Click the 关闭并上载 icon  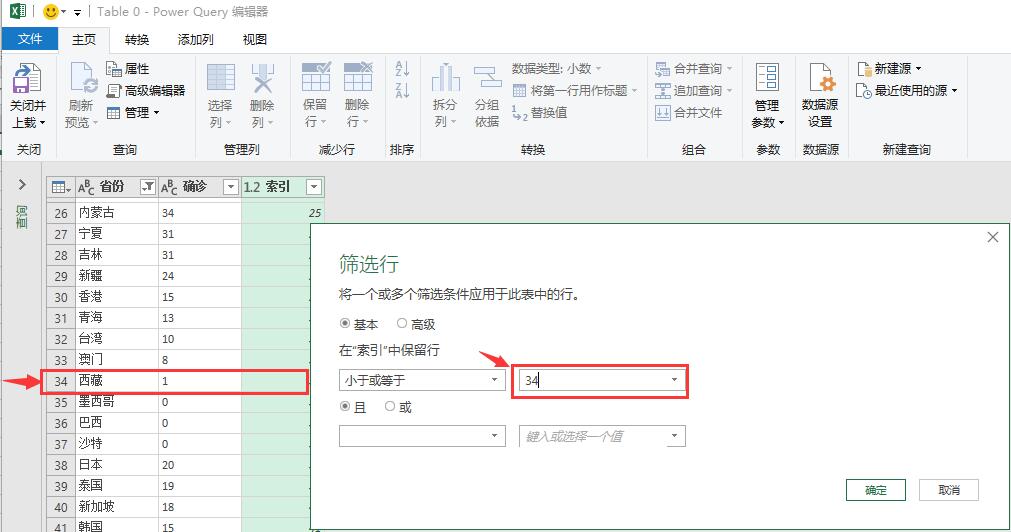[27, 80]
